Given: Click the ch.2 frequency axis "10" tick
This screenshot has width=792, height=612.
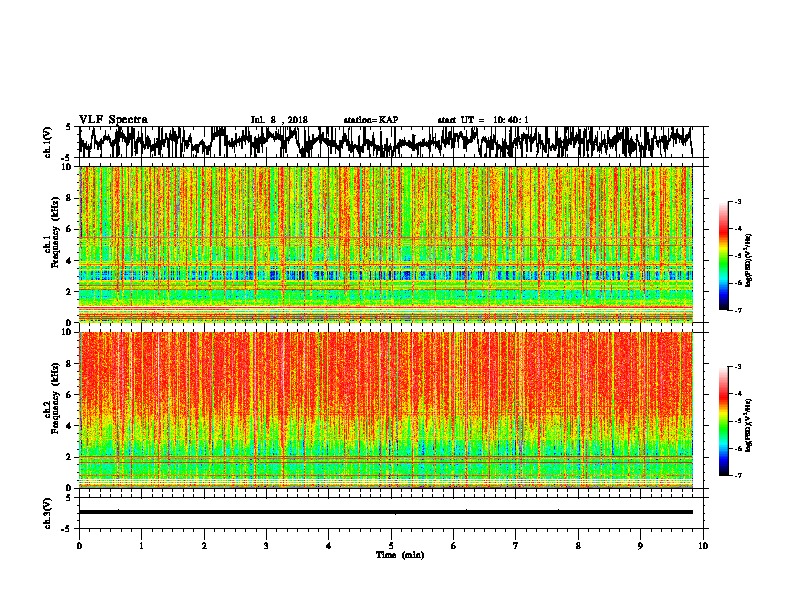Looking at the screenshot, I should (67, 332).
